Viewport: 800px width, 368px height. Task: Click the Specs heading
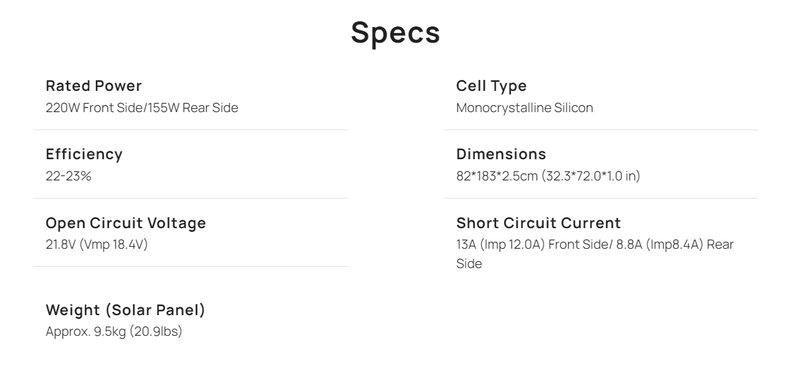point(395,34)
